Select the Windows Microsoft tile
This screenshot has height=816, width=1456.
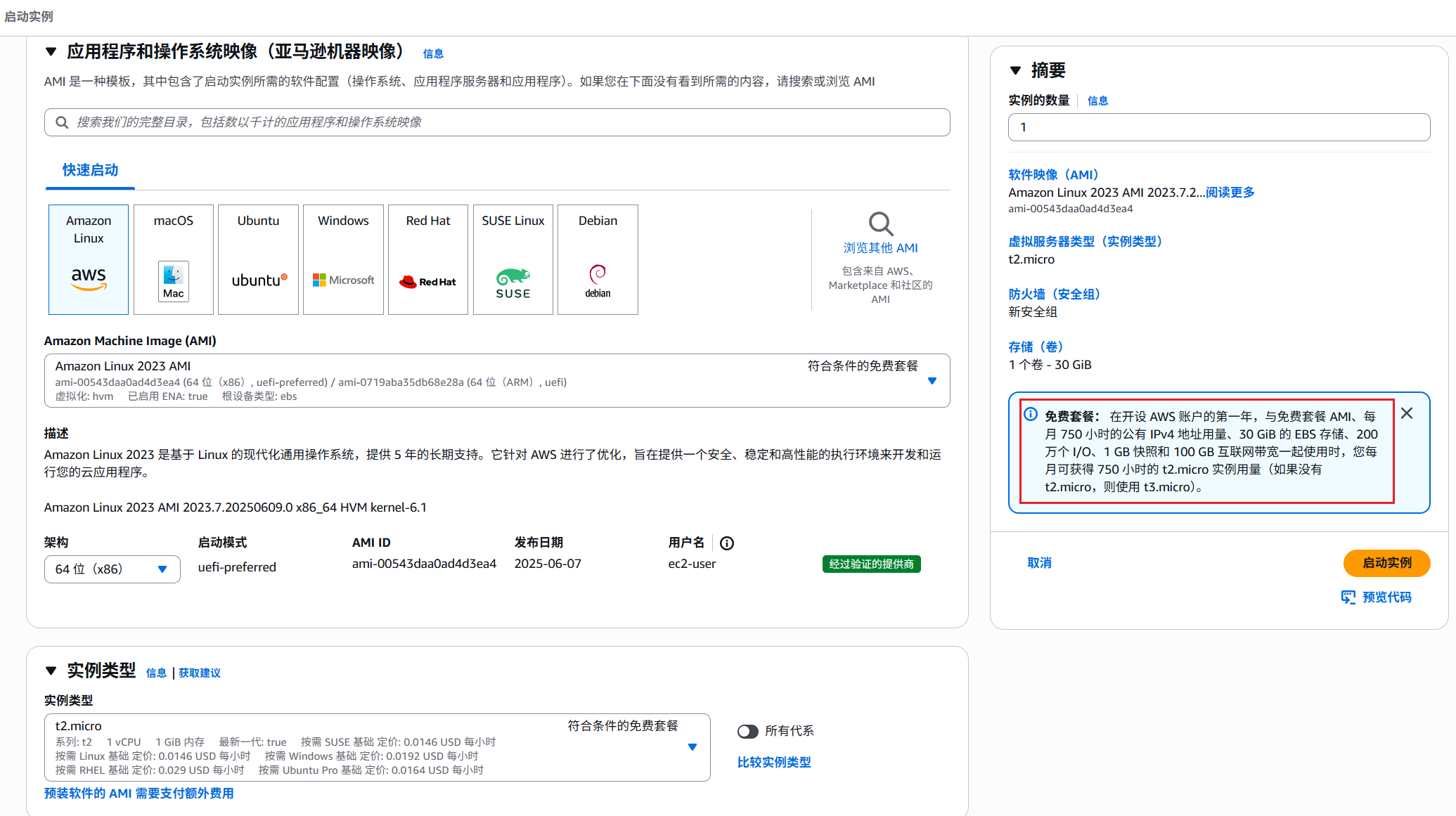343,259
